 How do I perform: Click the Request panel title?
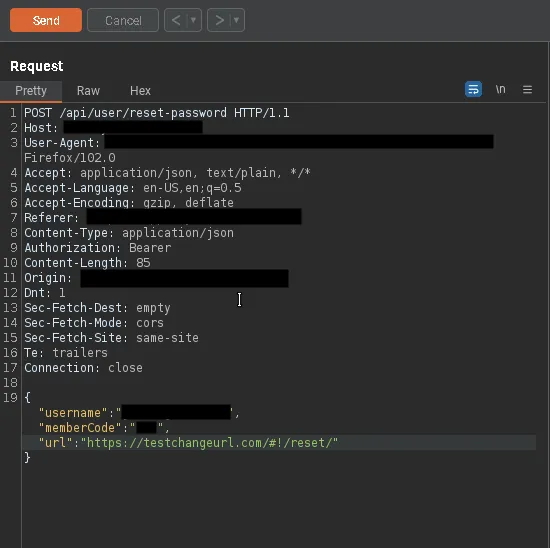click(x=37, y=66)
